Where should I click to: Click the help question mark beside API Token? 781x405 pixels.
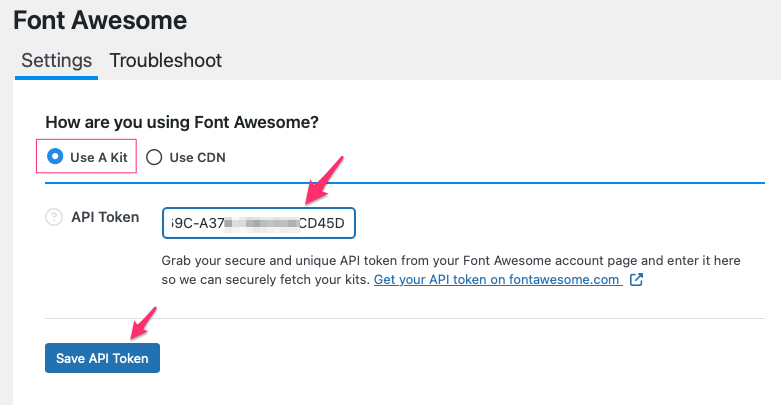pos(54,217)
